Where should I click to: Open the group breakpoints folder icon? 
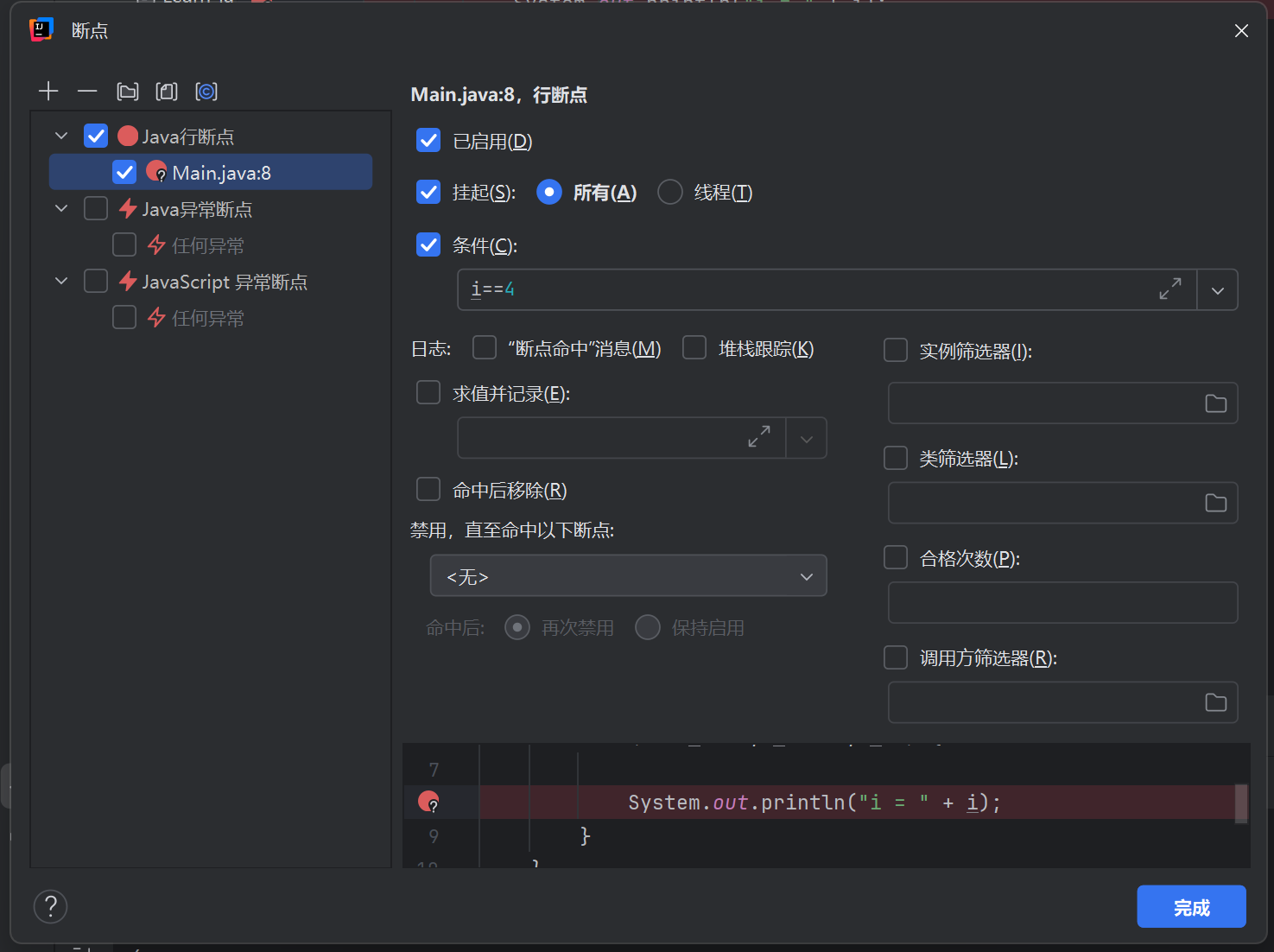click(127, 91)
